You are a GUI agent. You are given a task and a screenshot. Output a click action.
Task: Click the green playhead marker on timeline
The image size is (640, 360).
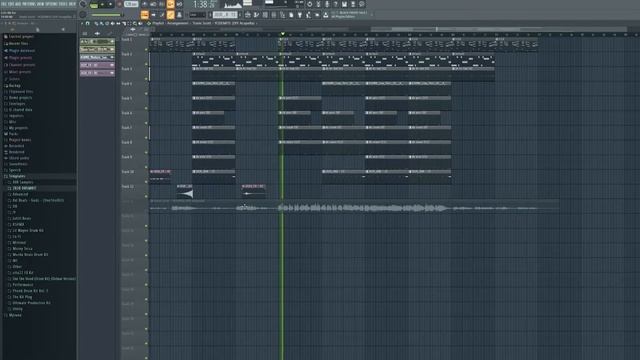[282, 34]
